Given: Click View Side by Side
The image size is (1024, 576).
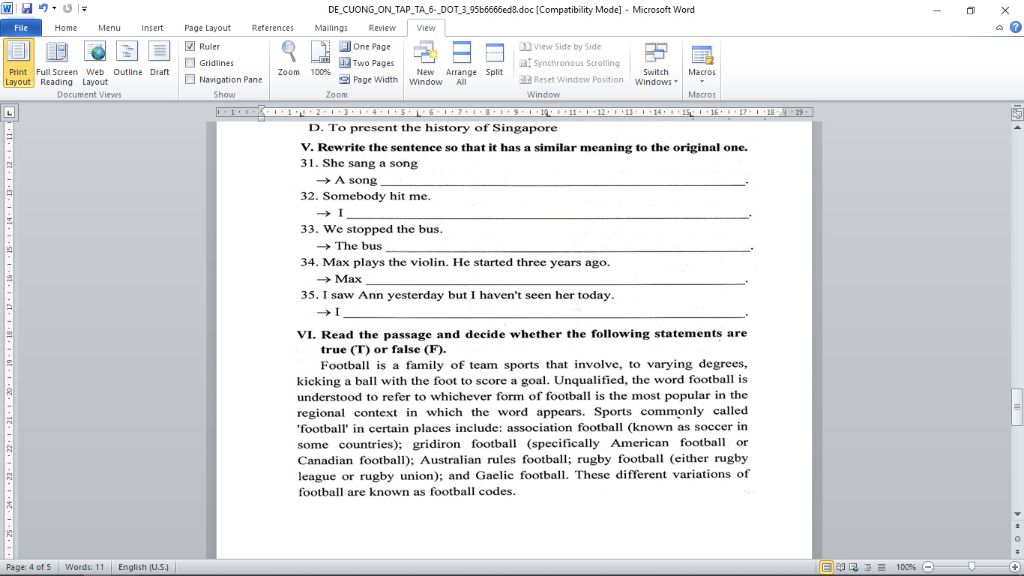Looking at the screenshot, I should coord(560,46).
